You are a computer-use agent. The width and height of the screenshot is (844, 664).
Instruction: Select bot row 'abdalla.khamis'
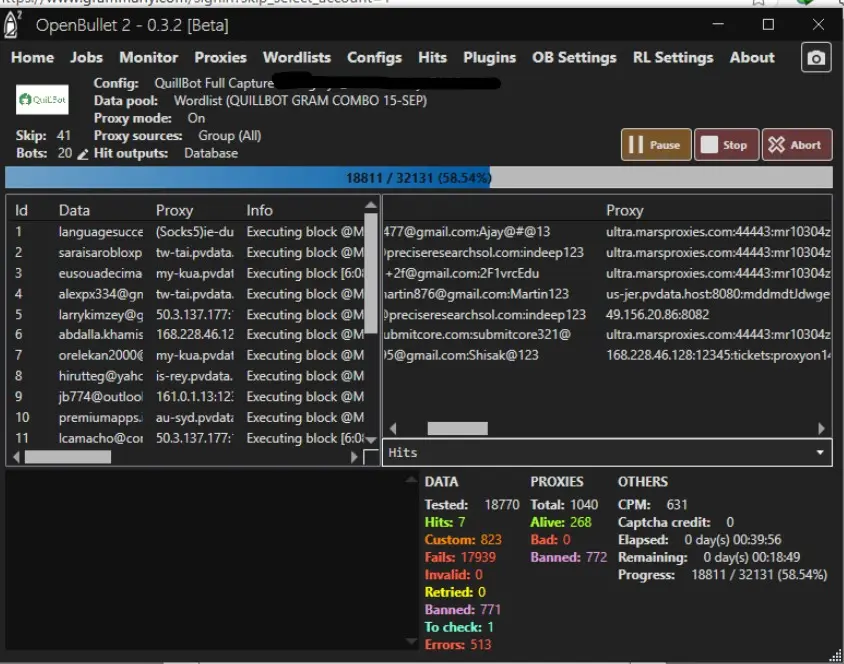pos(186,334)
